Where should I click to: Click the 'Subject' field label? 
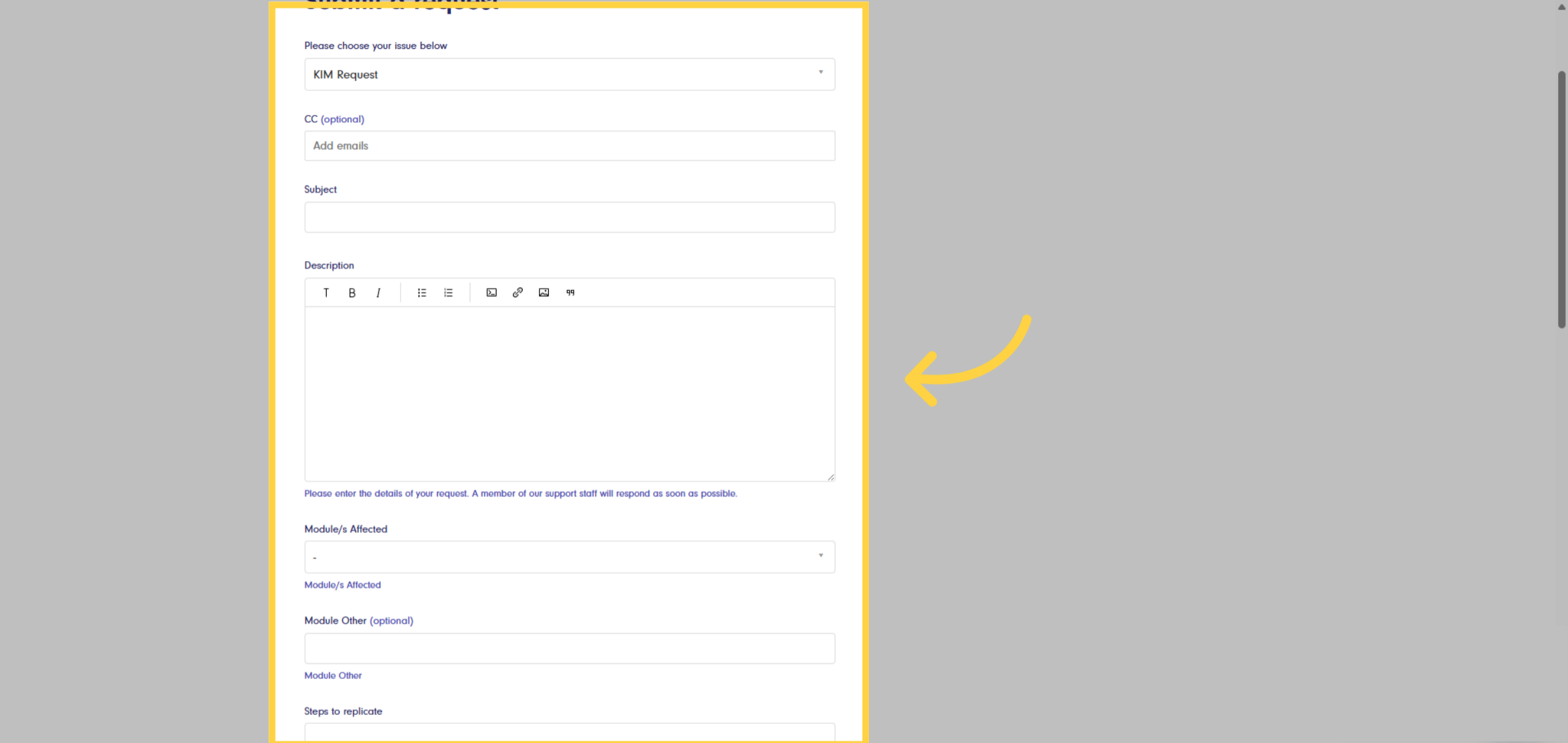(x=320, y=189)
